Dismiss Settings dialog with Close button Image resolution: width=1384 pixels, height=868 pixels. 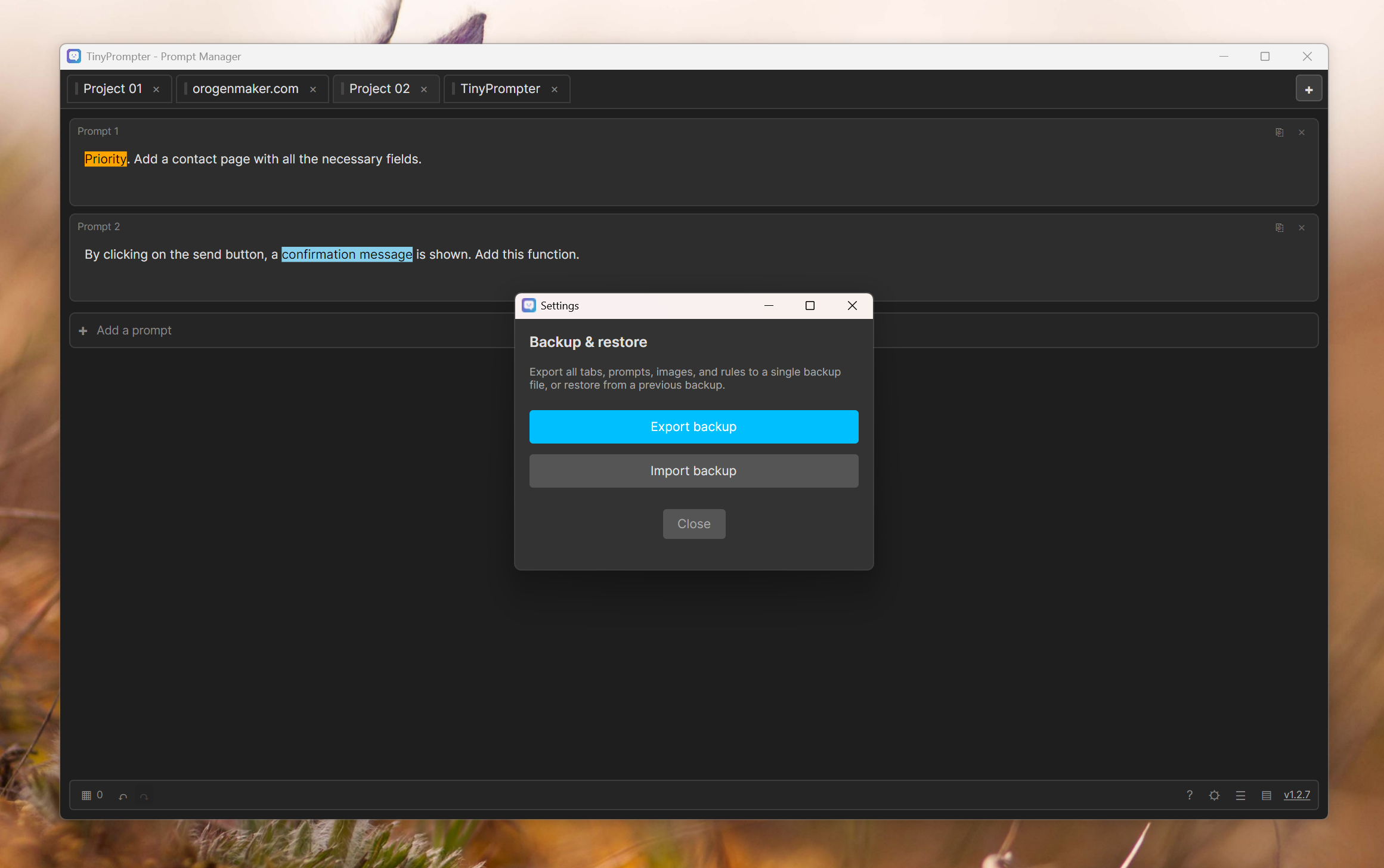click(x=693, y=523)
